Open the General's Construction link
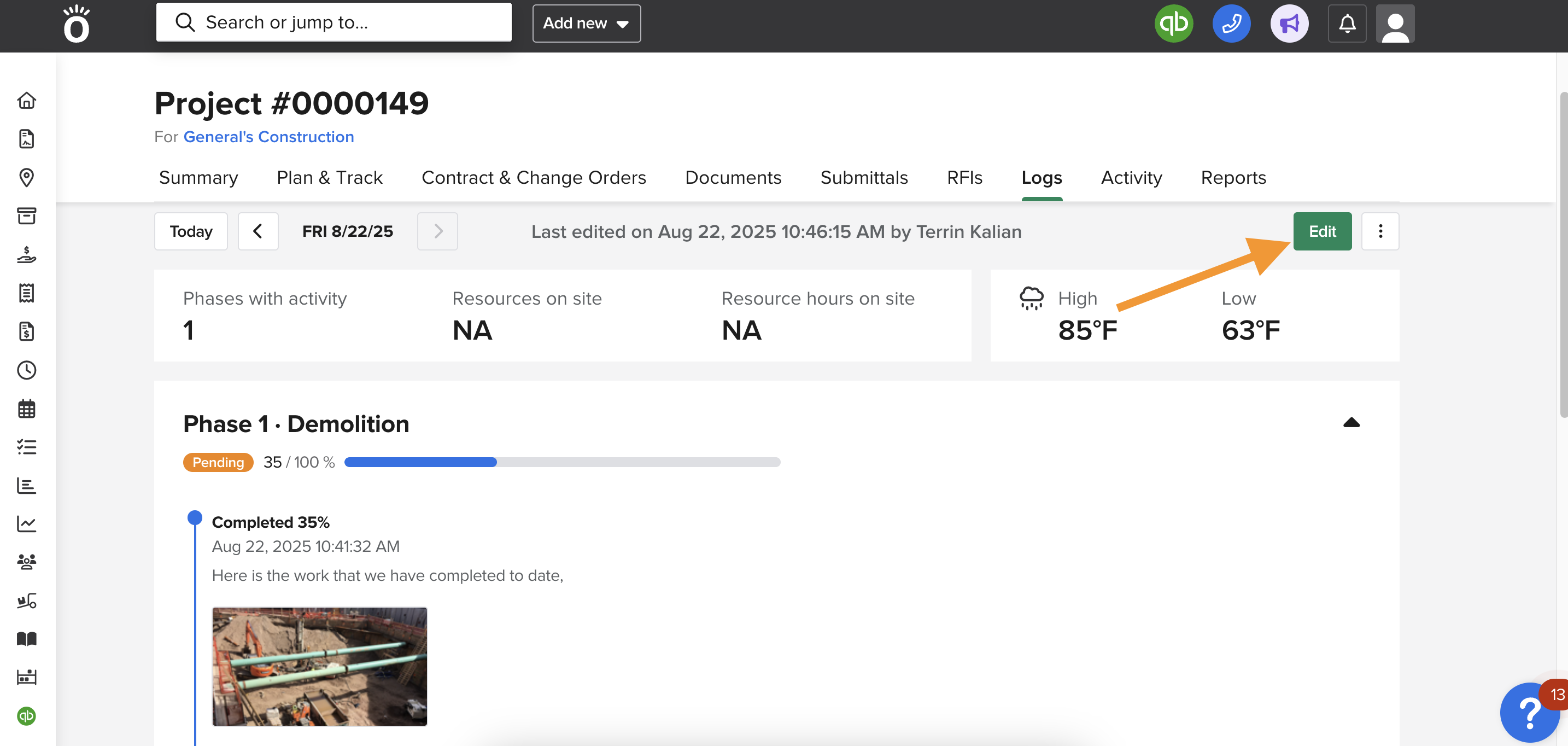This screenshot has height=746, width=1568. [x=268, y=136]
